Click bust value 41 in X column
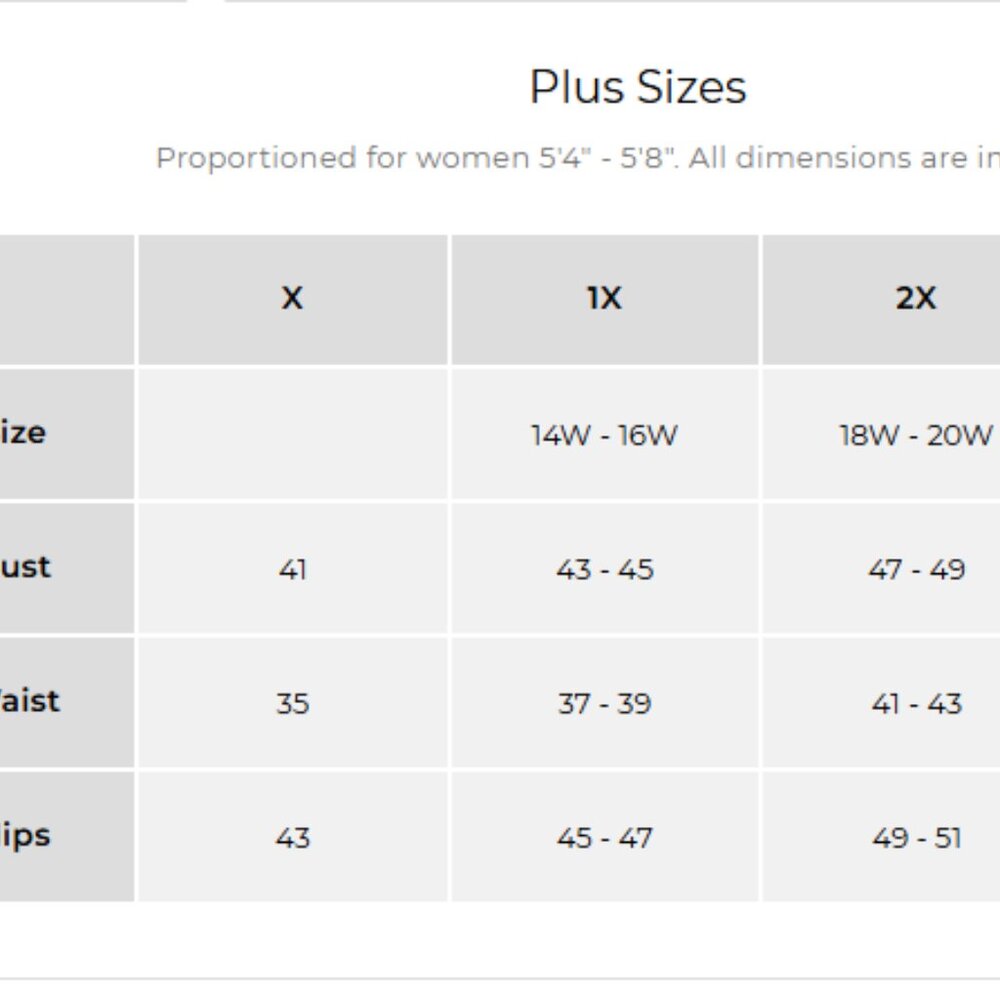 [292, 569]
